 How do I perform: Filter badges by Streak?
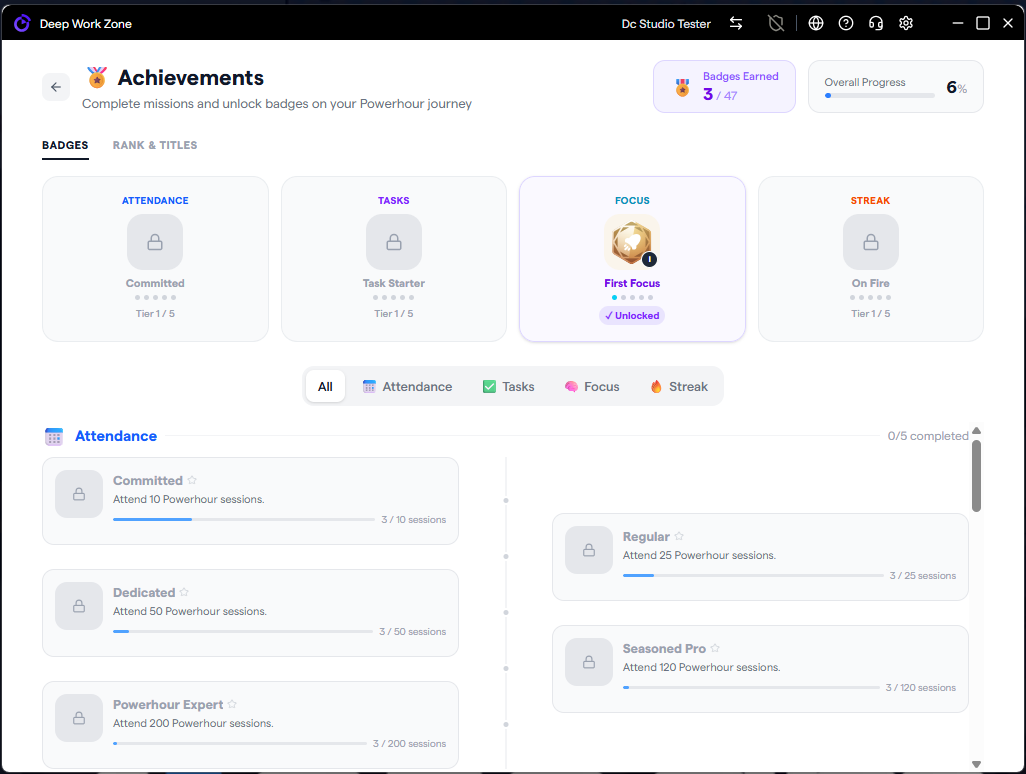coord(679,387)
